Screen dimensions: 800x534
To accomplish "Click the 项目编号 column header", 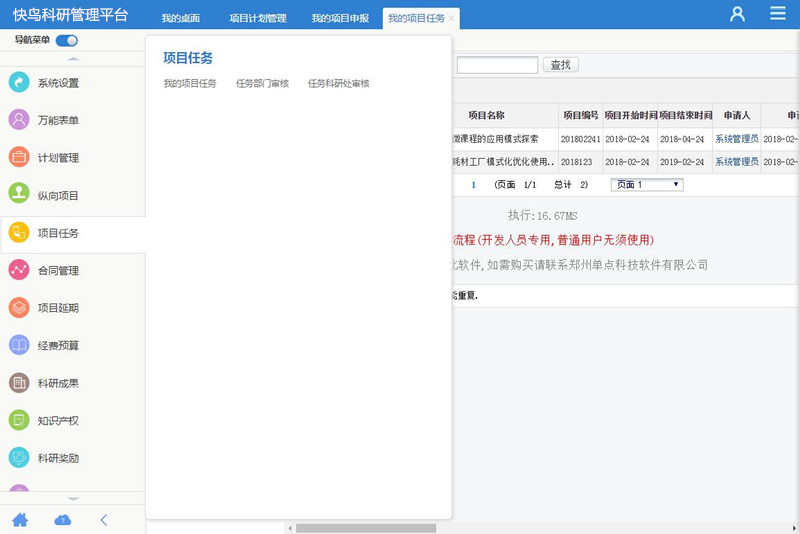I will (581, 115).
